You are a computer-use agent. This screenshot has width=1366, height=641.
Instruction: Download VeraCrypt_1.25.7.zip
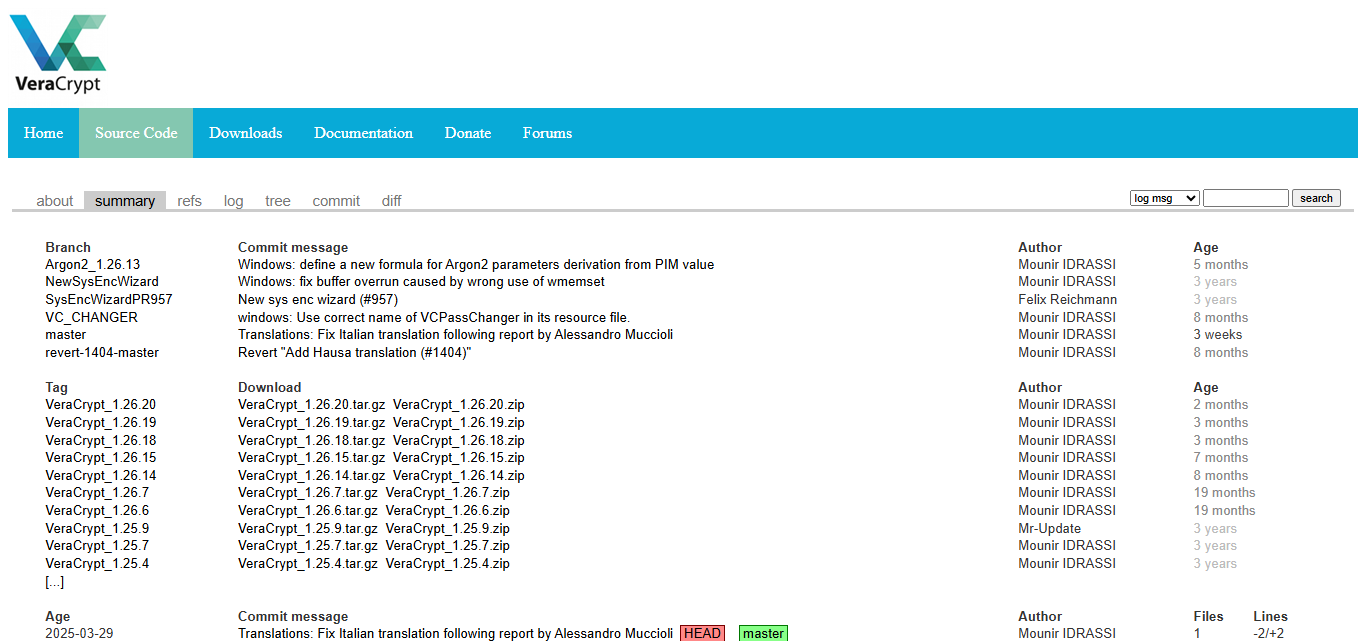pos(448,545)
